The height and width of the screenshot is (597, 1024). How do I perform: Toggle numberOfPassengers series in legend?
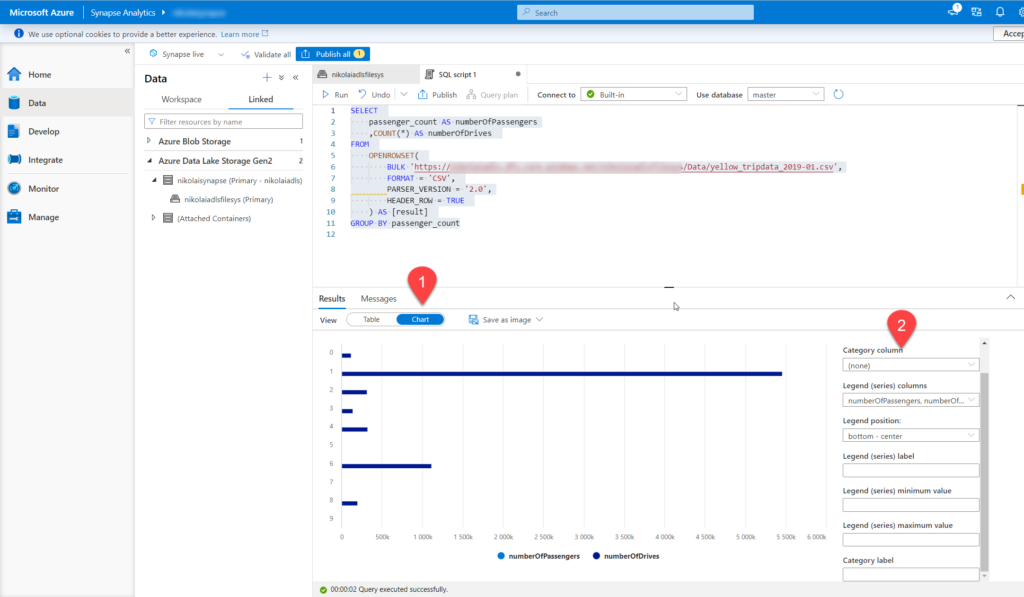click(538, 557)
